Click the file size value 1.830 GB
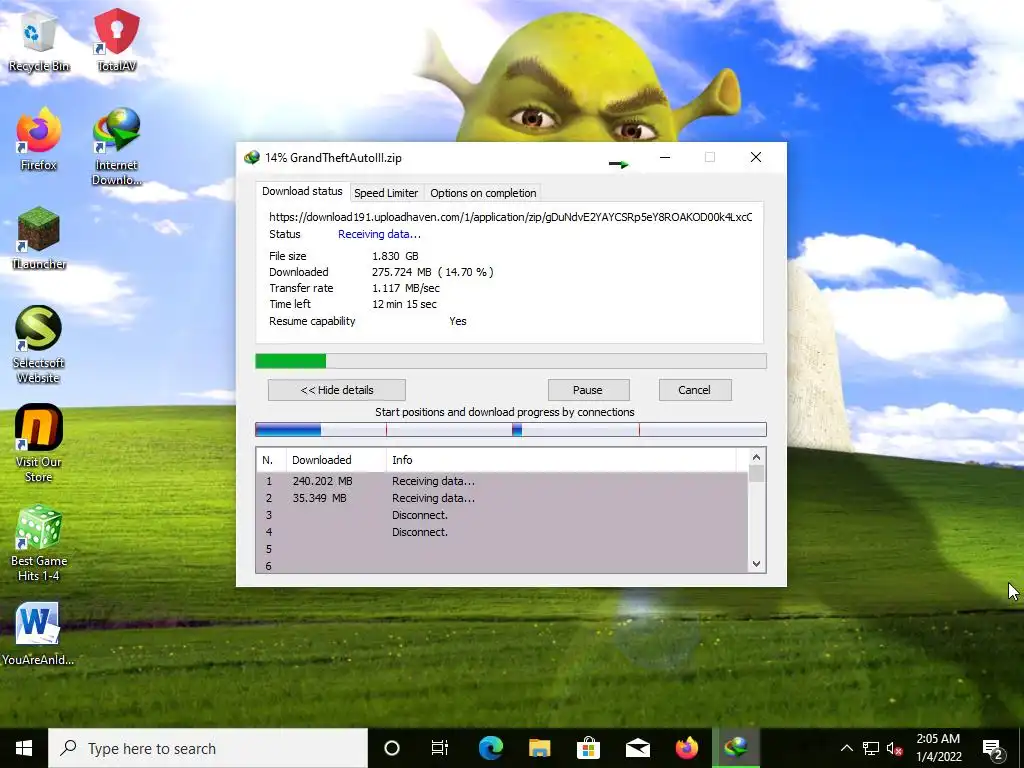 (x=395, y=256)
